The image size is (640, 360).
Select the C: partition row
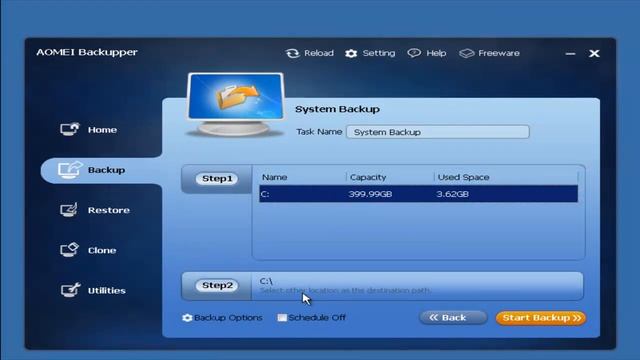(x=418, y=194)
